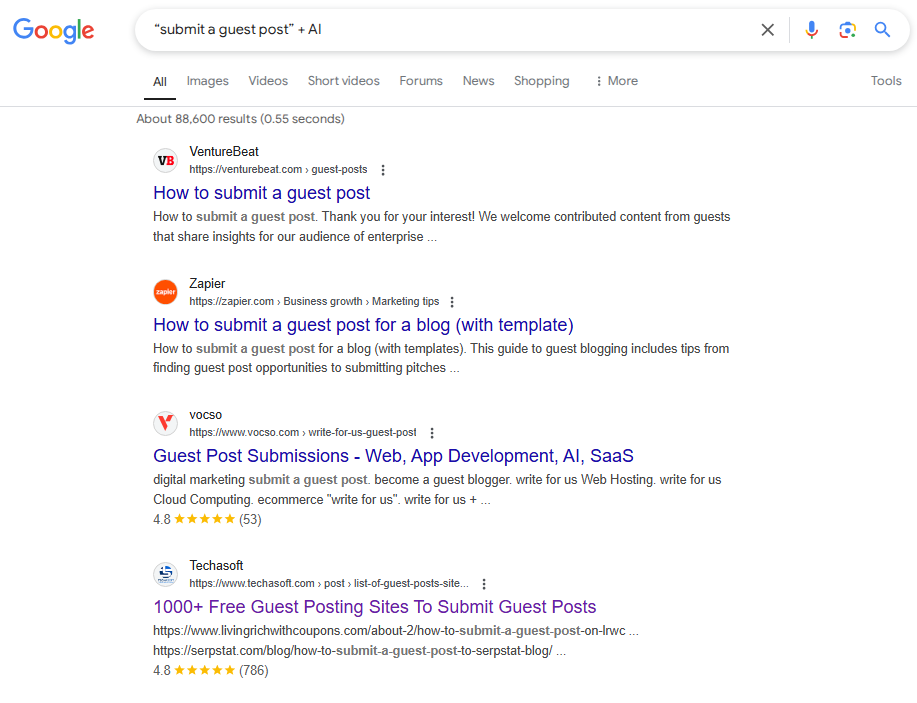The width and height of the screenshot is (917, 703).
Task: Open '1000+ Free Guest Posting Sites' result
Action: tap(374, 606)
